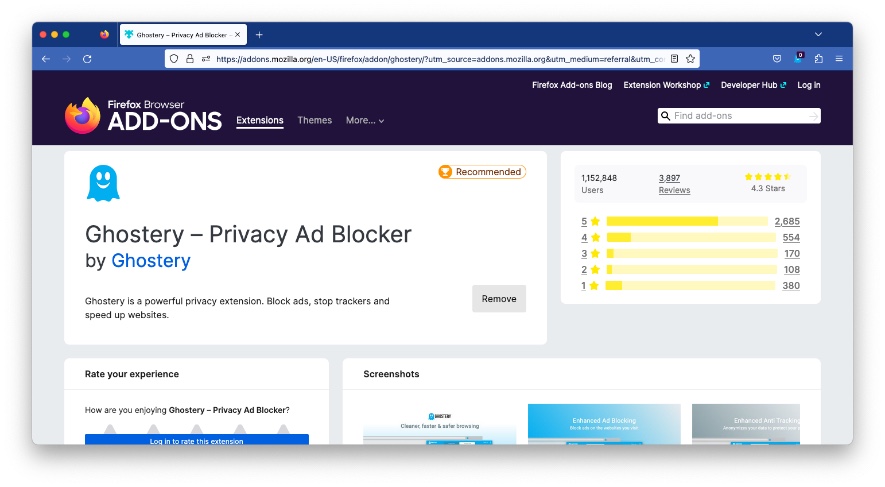
Task: Open the Ghostery author link
Action: coord(151,261)
